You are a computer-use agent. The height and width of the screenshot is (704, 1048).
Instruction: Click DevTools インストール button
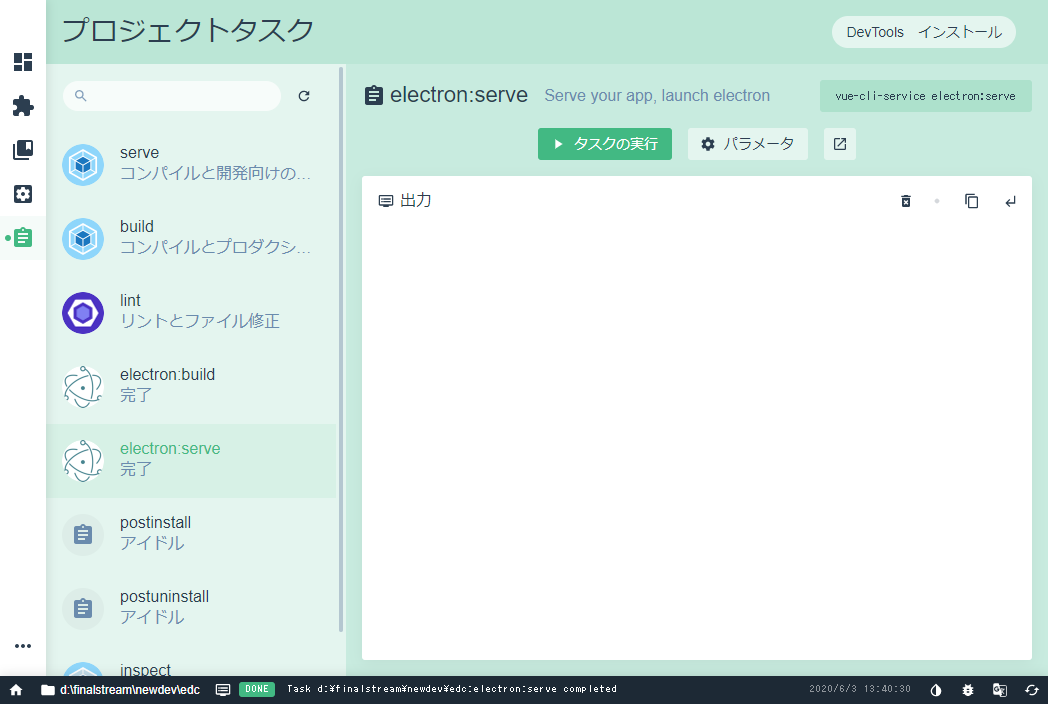tap(924, 32)
